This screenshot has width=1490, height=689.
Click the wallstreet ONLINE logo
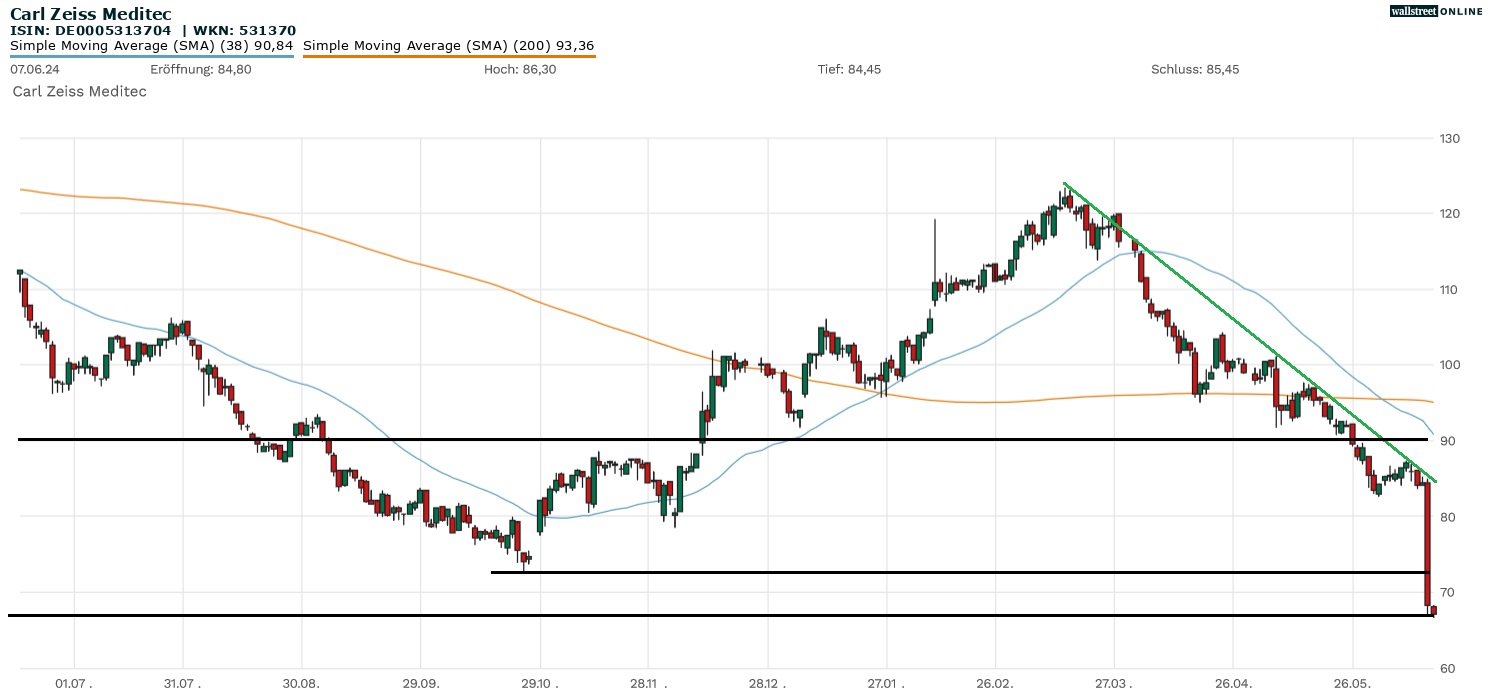[1436, 11]
